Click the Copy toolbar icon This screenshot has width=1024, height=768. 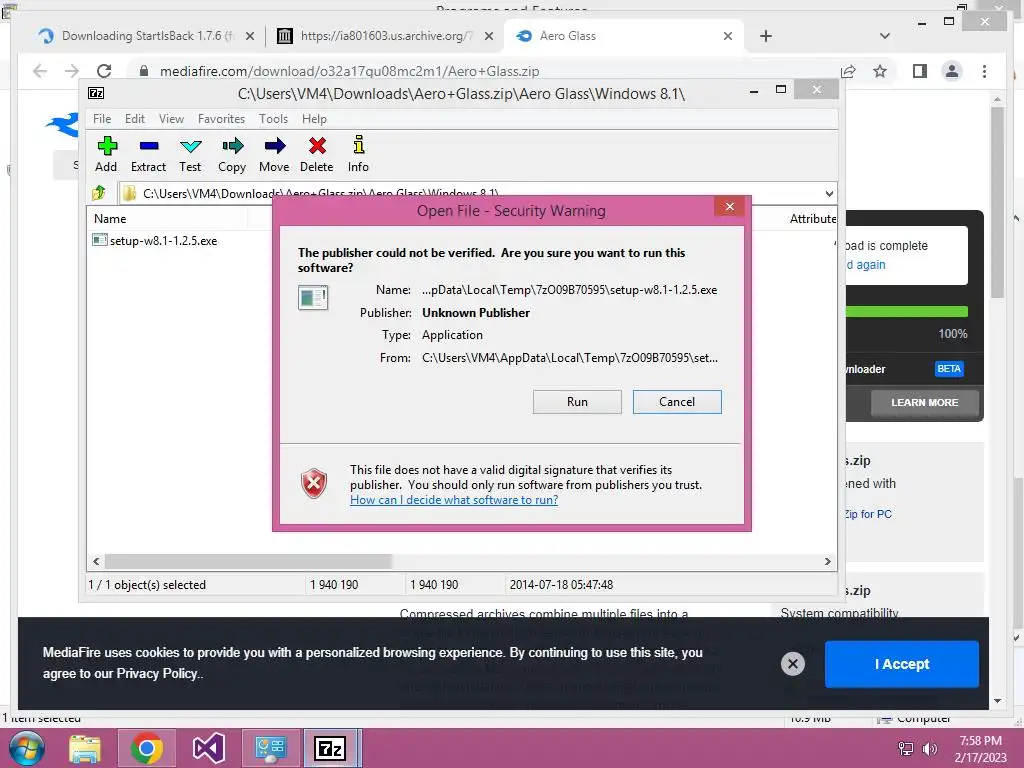coord(232,154)
